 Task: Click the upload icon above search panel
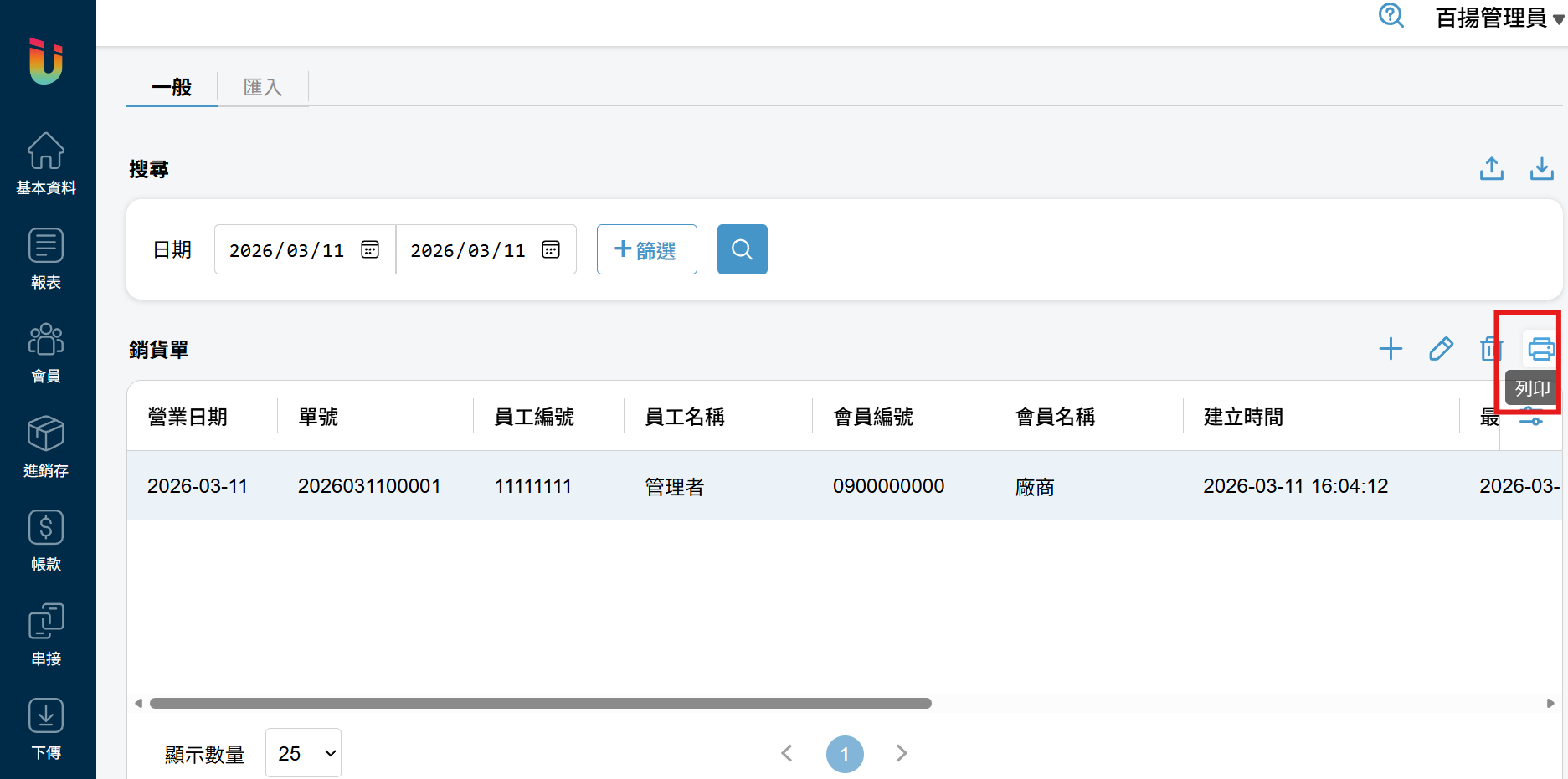[1491, 169]
